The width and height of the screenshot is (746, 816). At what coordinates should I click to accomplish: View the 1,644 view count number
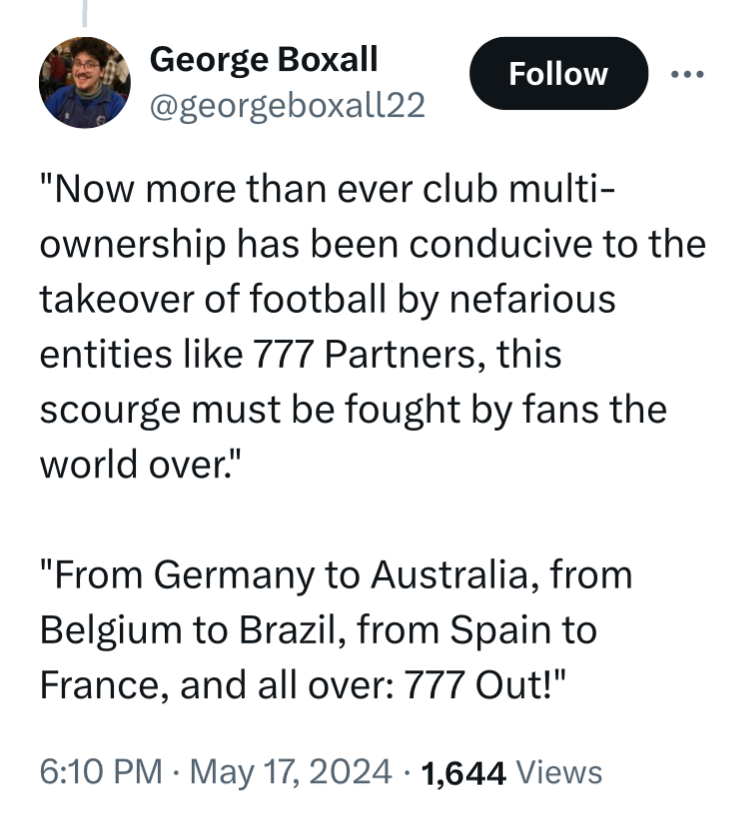pos(463,773)
